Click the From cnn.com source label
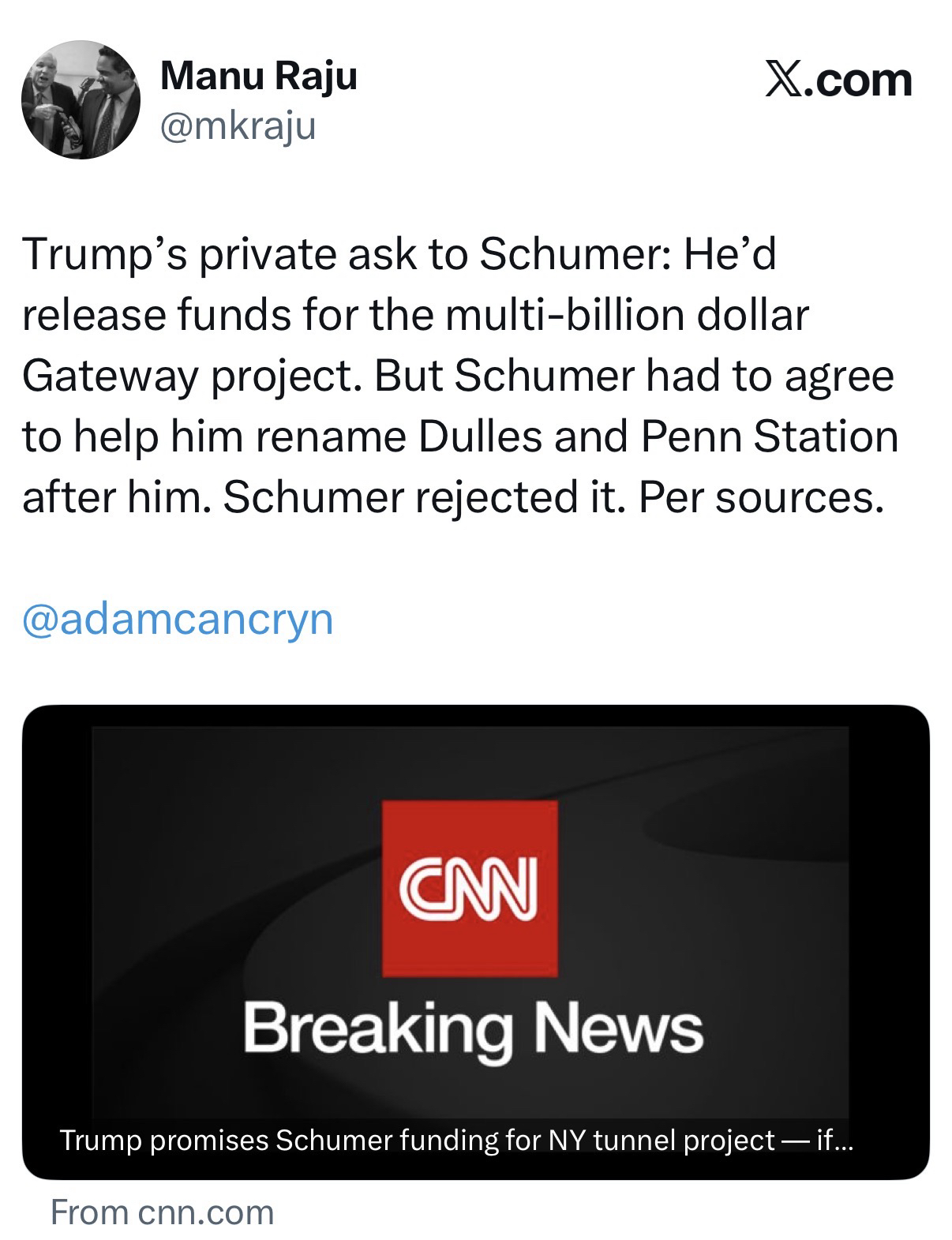 point(163,1212)
